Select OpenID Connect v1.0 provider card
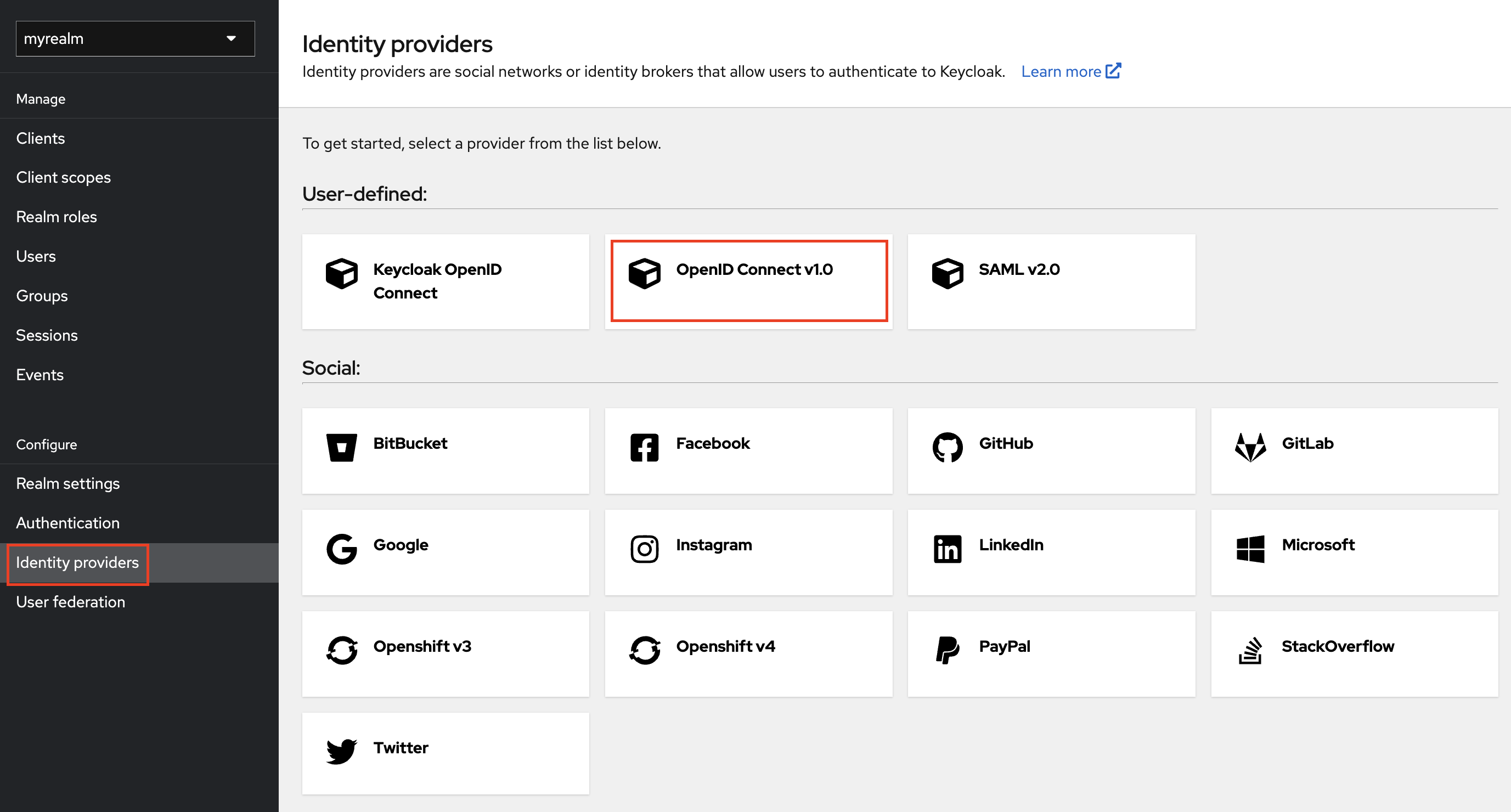 tap(748, 281)
